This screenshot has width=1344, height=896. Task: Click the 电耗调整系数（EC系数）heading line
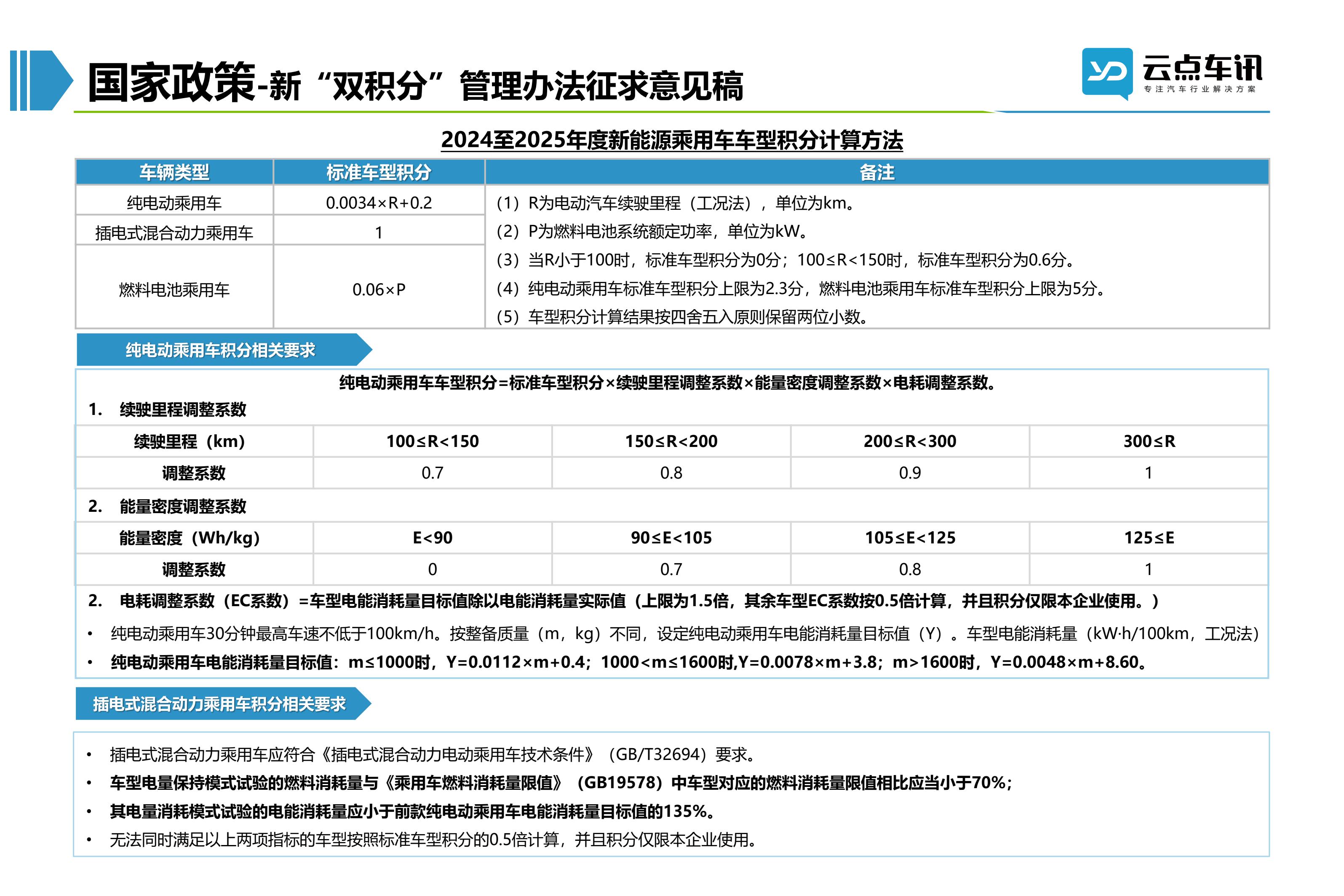point(624,601)
